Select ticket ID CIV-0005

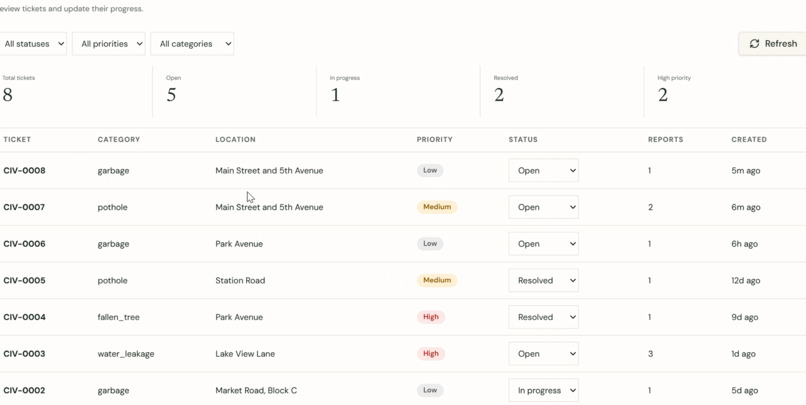(x=24, y=281)
